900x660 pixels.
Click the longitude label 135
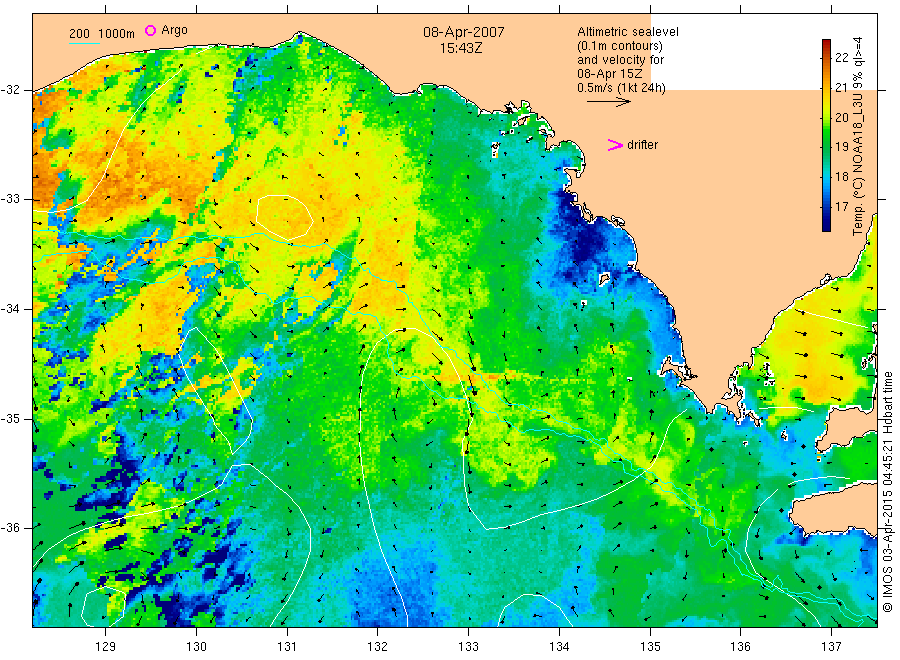(x=650, y=647)
